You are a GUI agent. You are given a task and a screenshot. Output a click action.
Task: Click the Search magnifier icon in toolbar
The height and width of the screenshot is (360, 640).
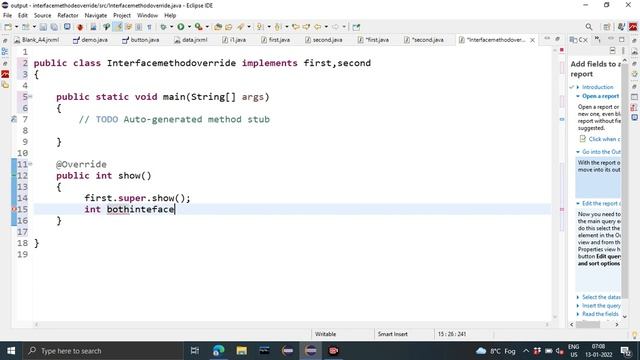coord(589,27)
